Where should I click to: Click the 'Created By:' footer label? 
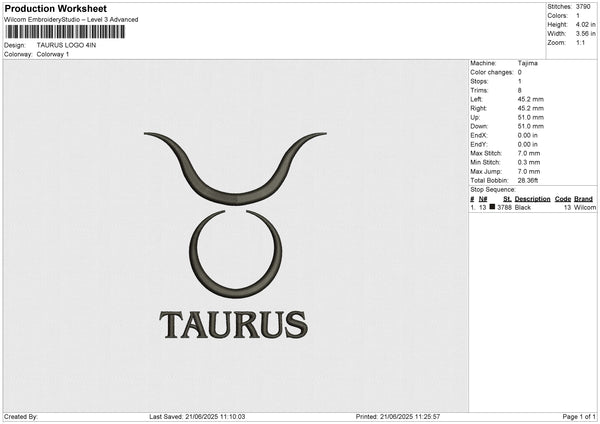[x=21, y=416]
